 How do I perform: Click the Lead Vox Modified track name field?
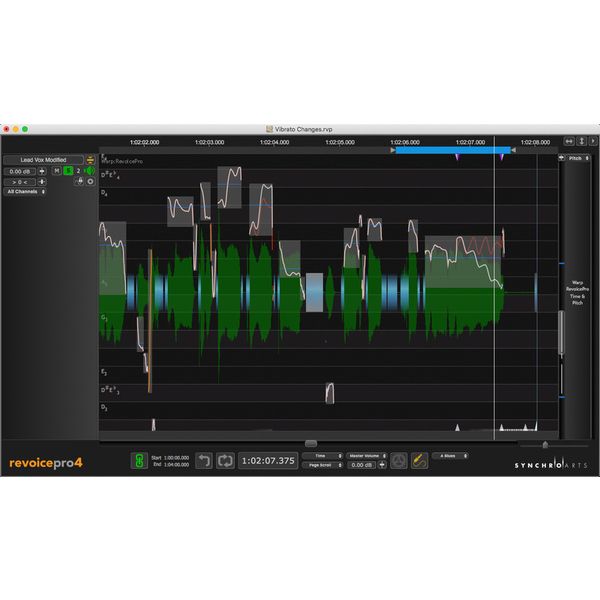click(43, 160)
